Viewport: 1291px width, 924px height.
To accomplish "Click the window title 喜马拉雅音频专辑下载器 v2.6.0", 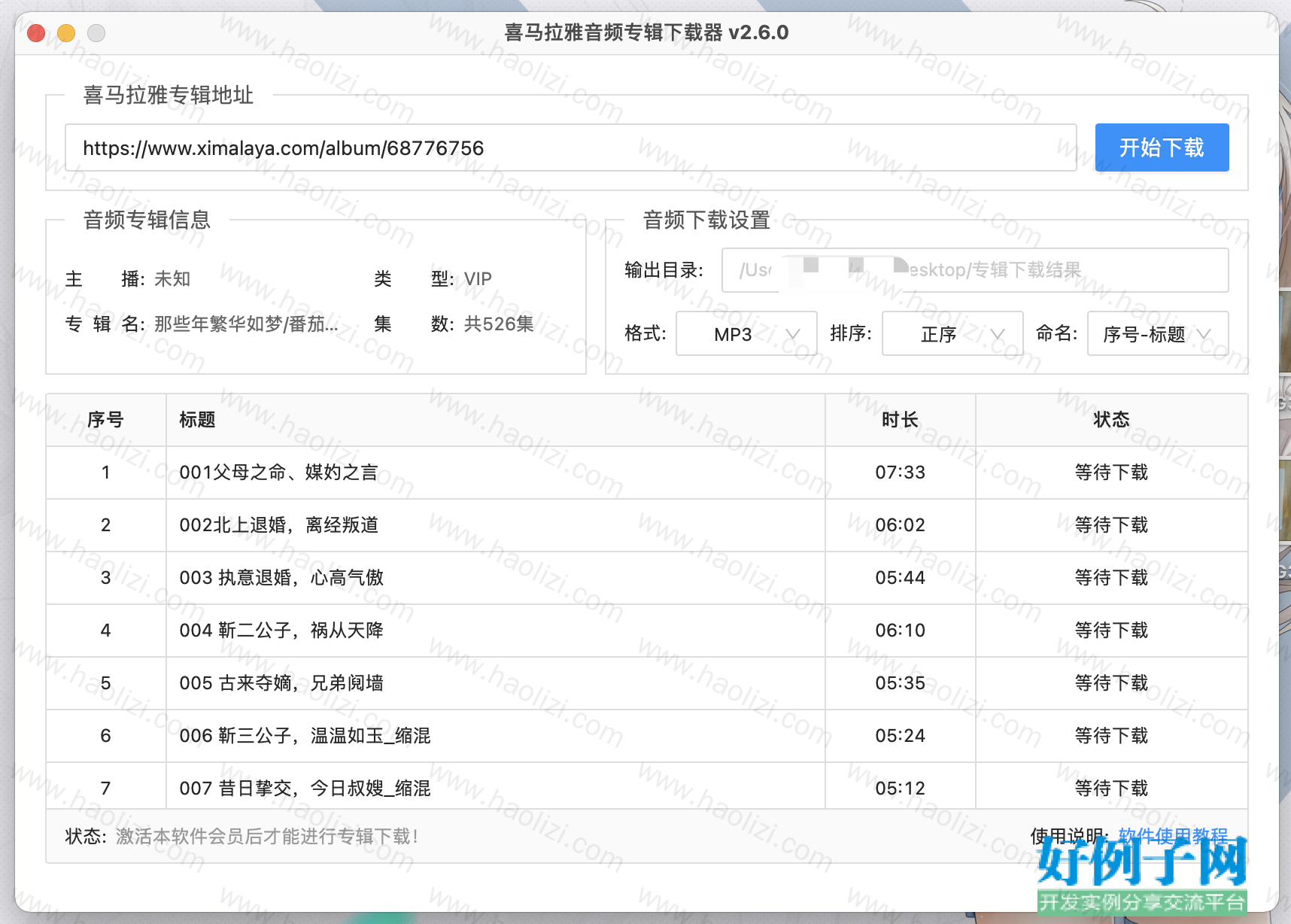I will click(646, 32).
